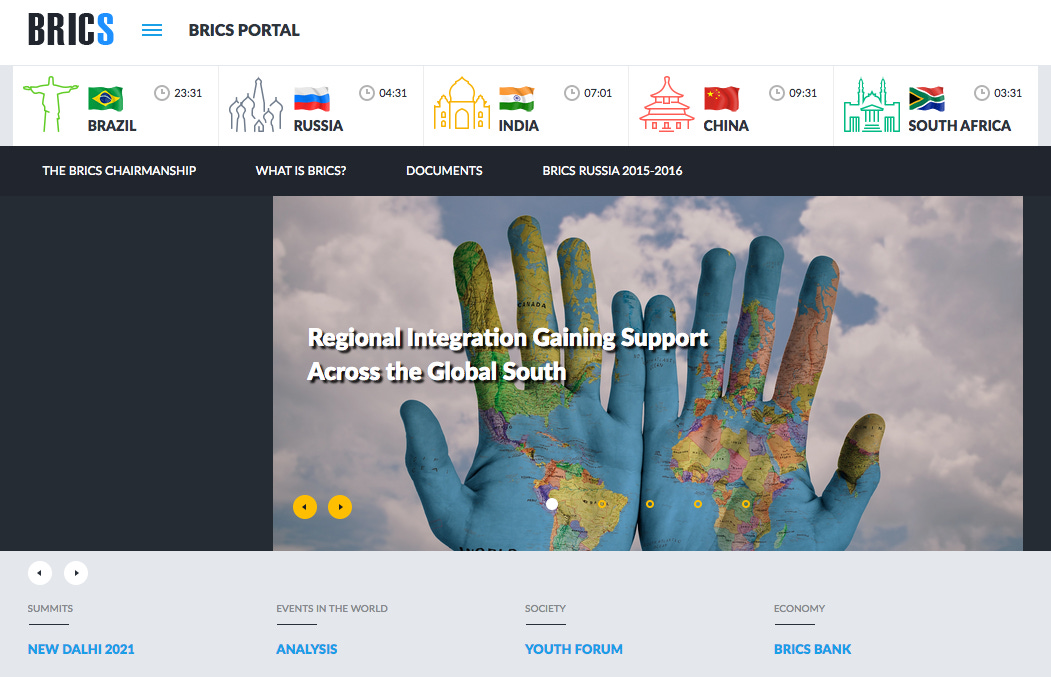This screenshot has width=1051, height=677.
Task: Select the second slider dot
Action: pyautogui.click(x=602, y=503)
